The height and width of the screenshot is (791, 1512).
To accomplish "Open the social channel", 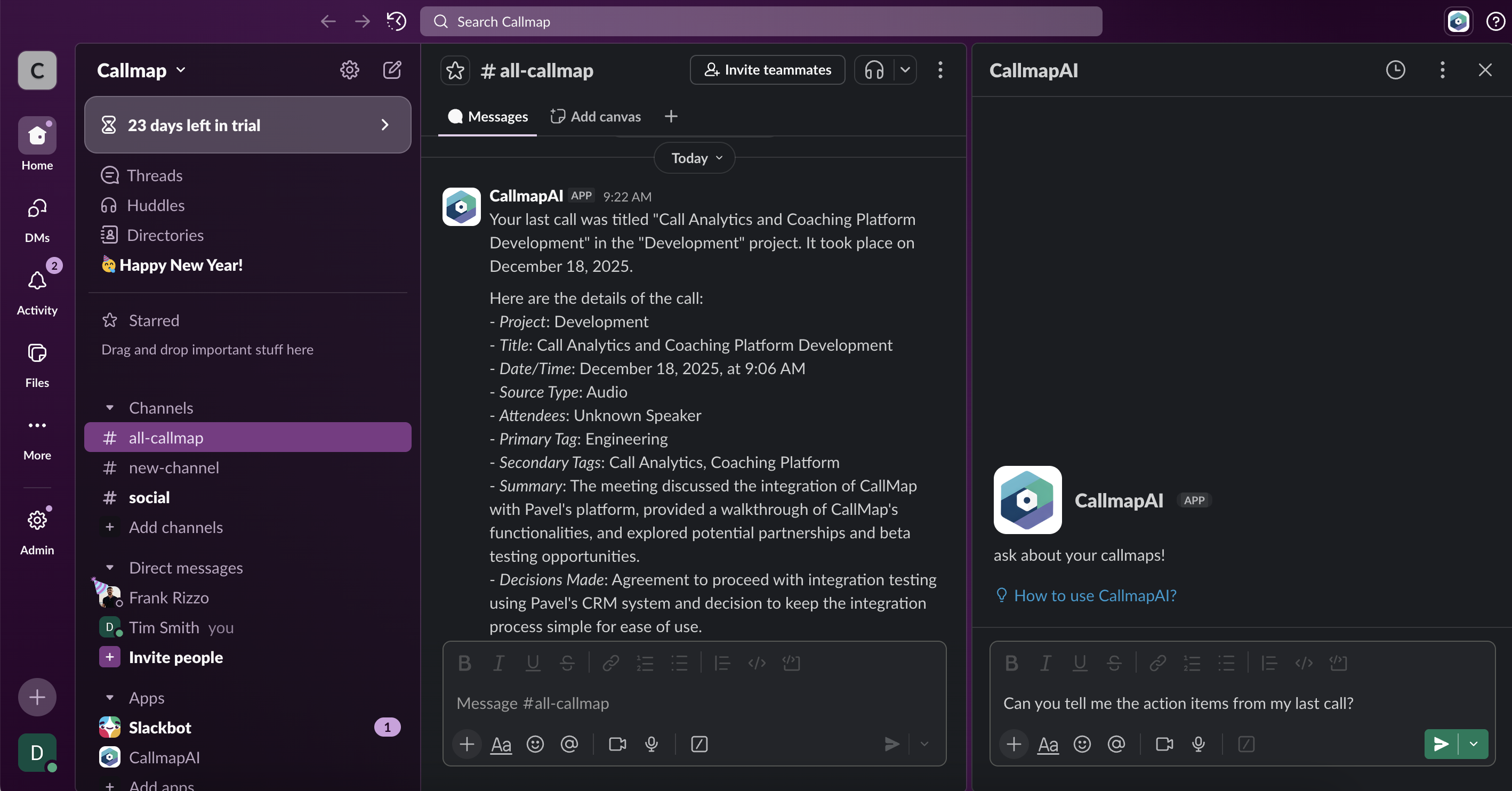I will click(248, 497).
